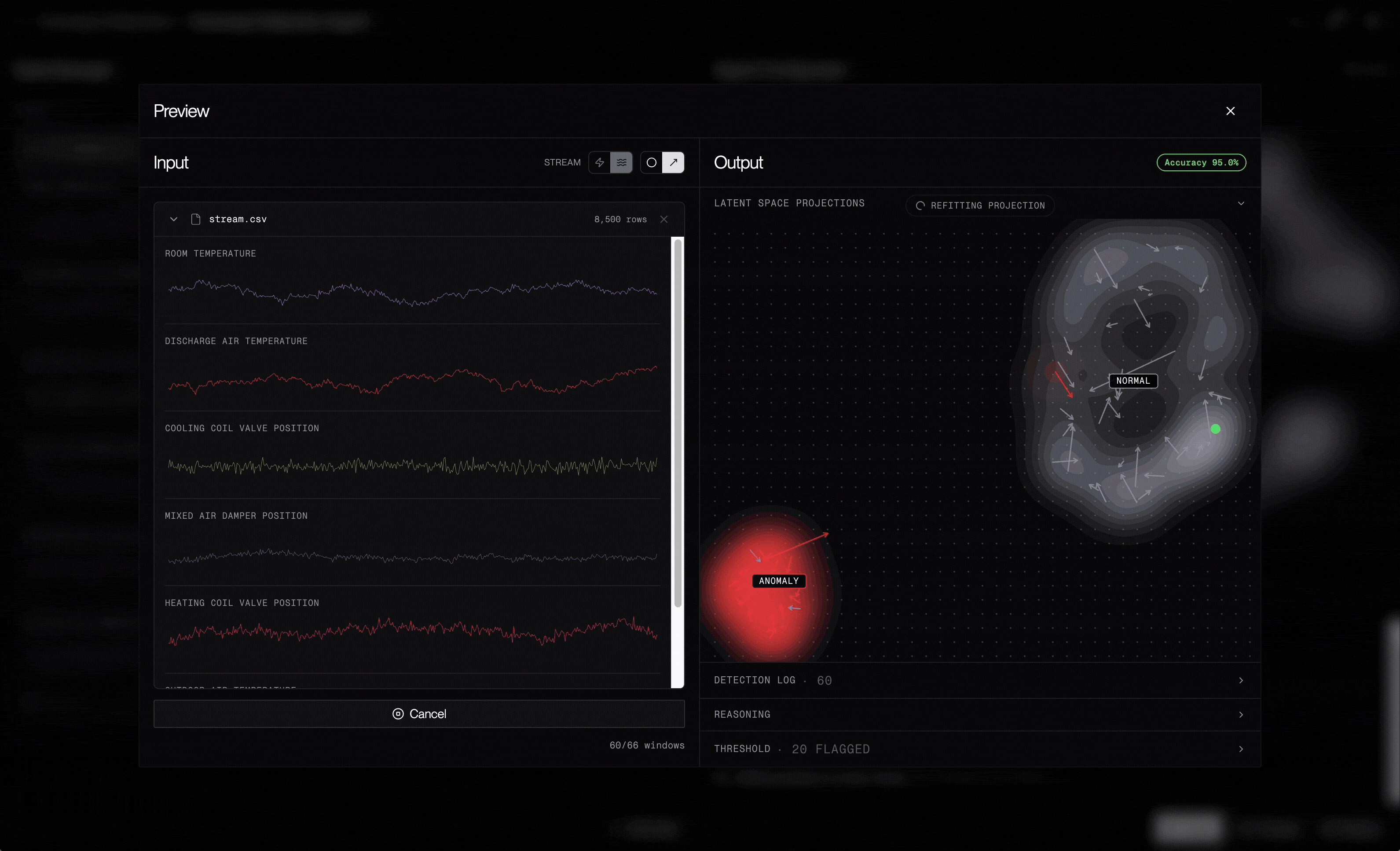The width and height of the screenshot is (1400, 851).
Task: Click the Latent Space Projections heading
Action: 789,203
